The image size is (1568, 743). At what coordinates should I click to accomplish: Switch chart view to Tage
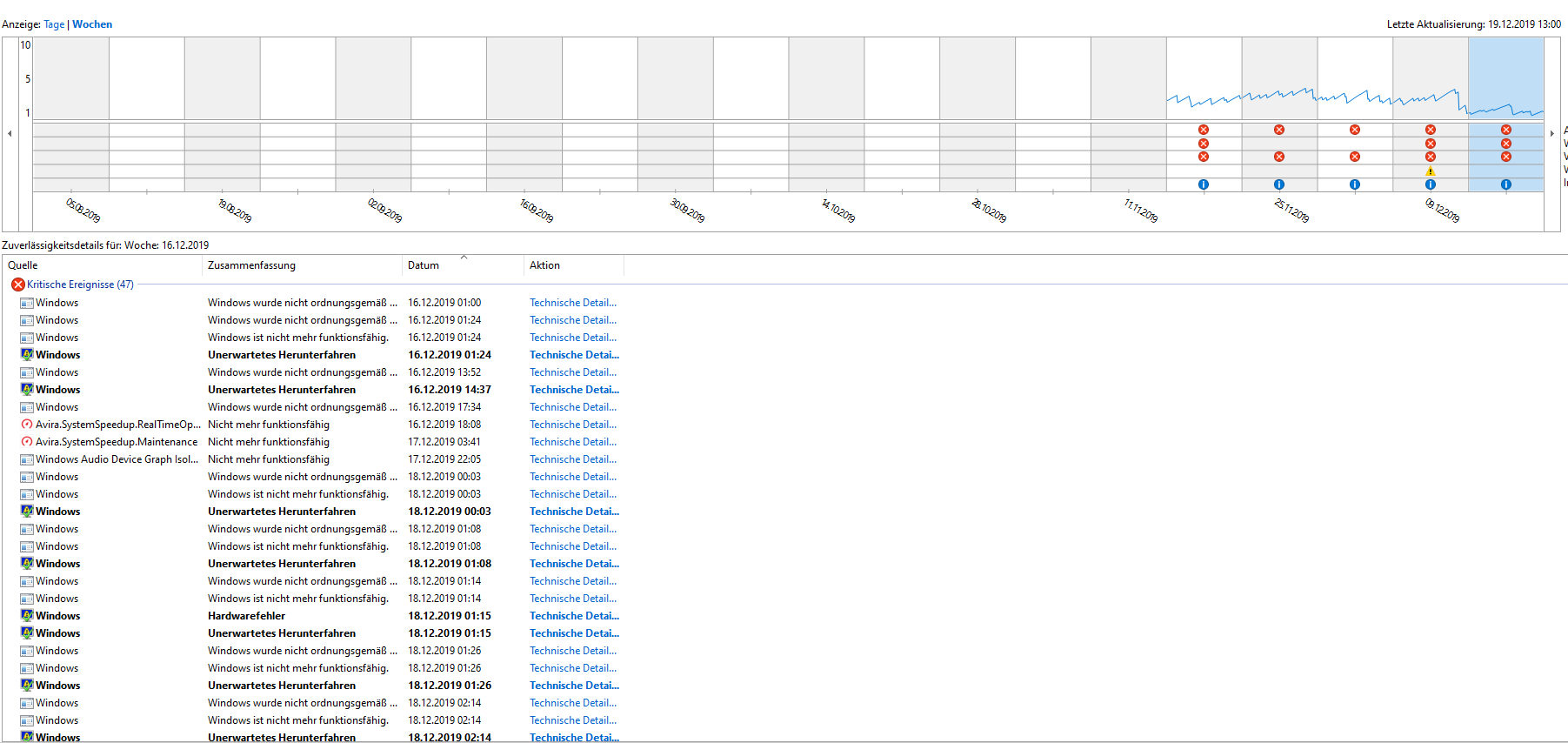tap(54, 24)
